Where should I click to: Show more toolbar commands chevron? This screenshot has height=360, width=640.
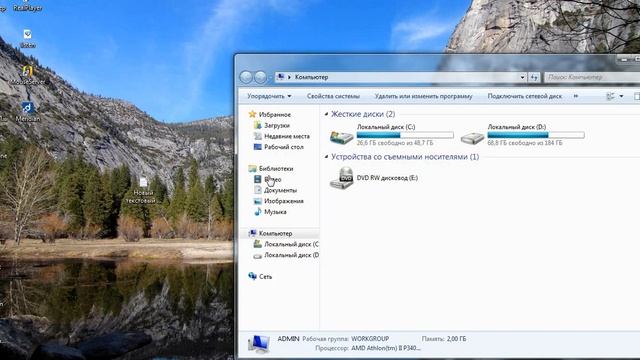pos(576,96)
